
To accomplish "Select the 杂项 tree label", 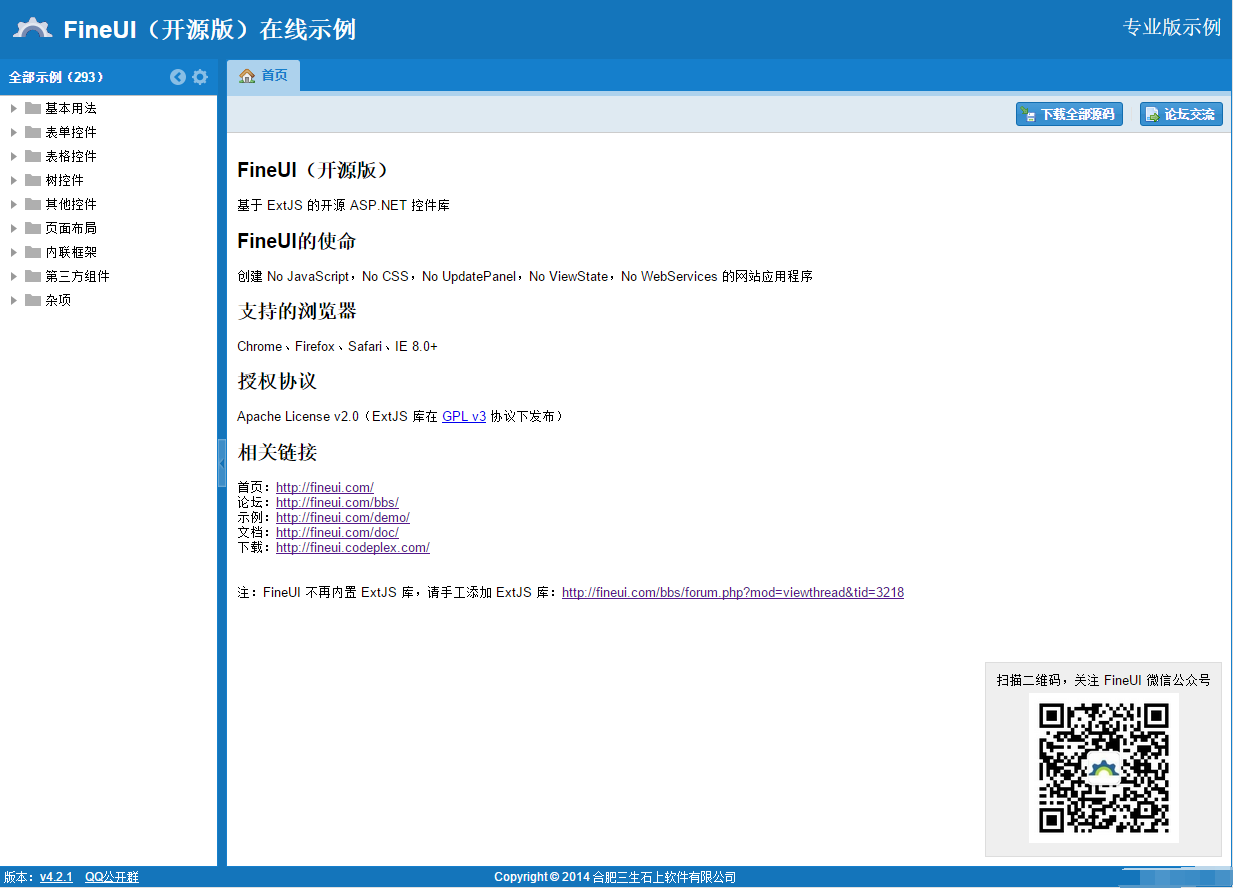I will [58, 300].
